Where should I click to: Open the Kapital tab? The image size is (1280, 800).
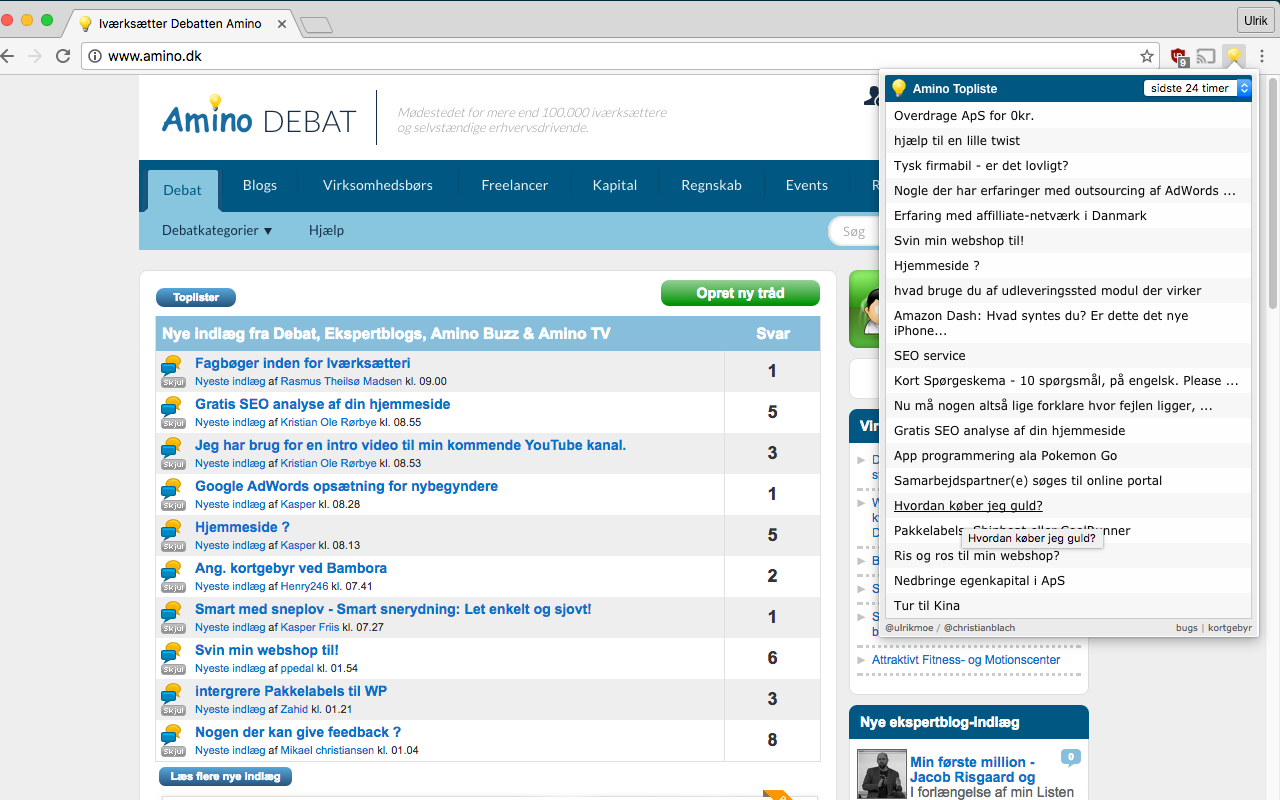[x=615, y=185]
